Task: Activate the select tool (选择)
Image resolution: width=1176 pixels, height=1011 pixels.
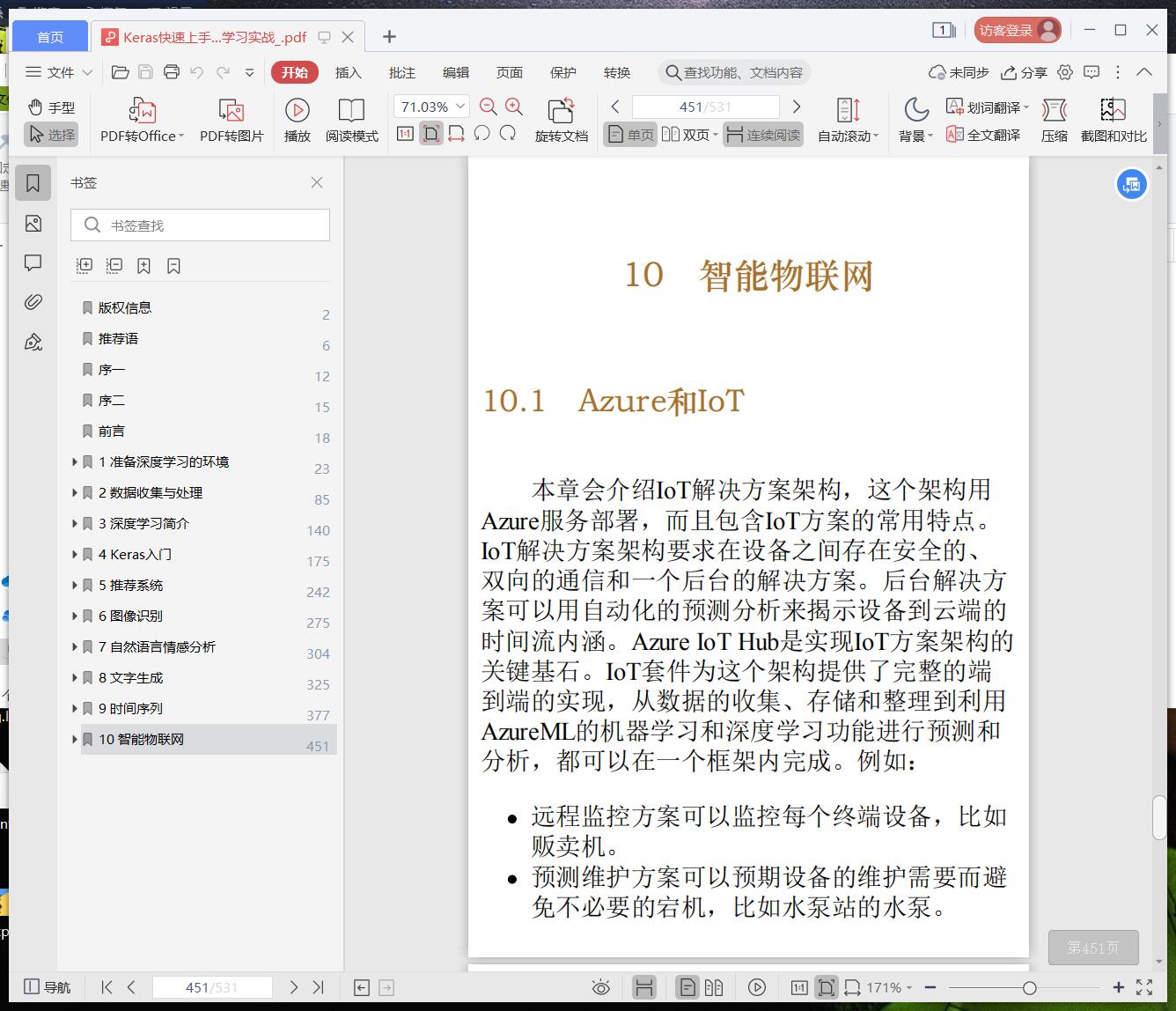Action: (x=51, y=135)
